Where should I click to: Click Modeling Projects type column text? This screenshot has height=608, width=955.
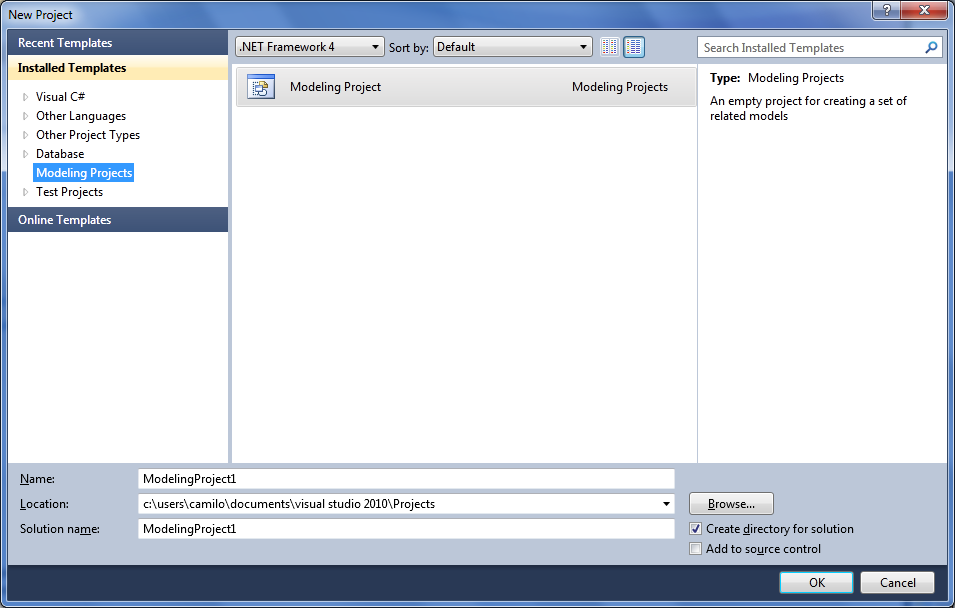click(x=620, y=87)
